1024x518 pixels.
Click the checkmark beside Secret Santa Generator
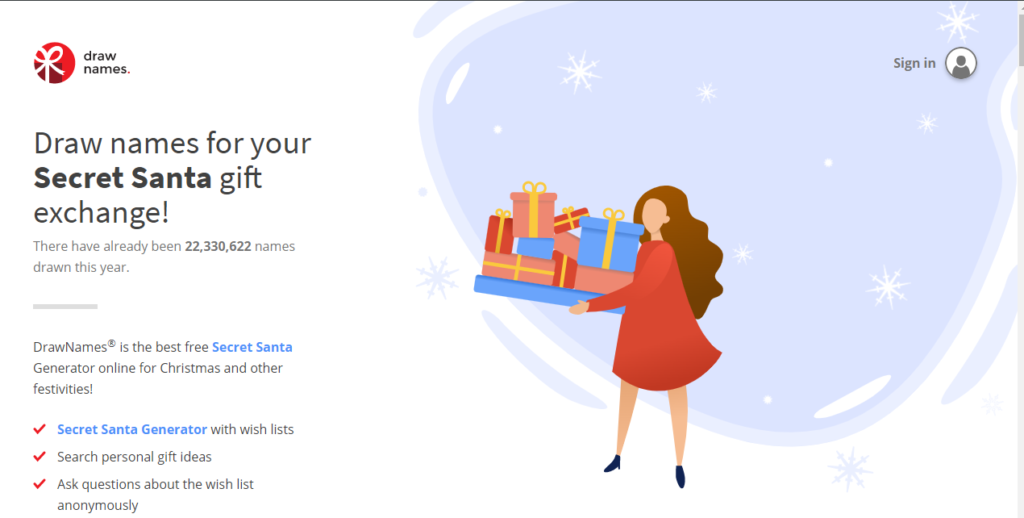(x=40, y=429)
